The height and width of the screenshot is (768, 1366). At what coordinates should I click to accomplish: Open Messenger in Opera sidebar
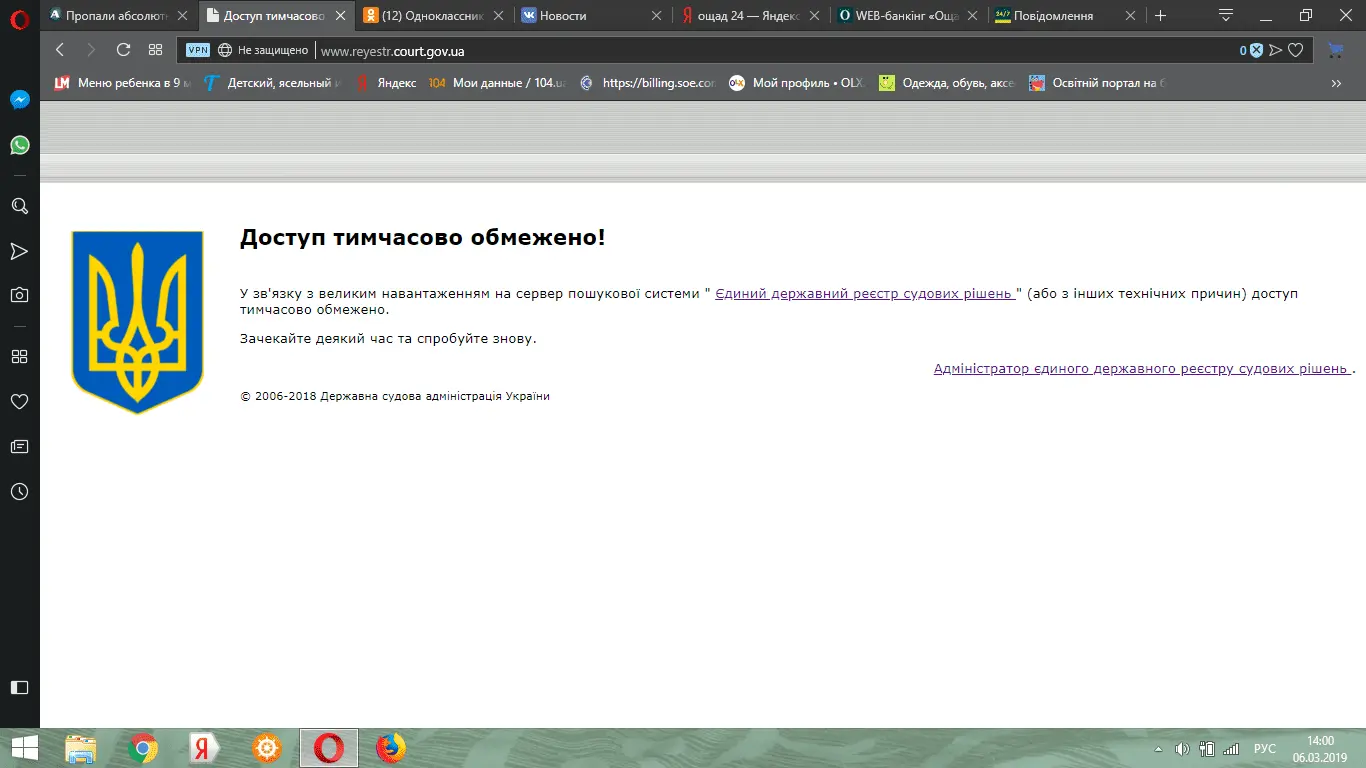(x=19, y=100)
